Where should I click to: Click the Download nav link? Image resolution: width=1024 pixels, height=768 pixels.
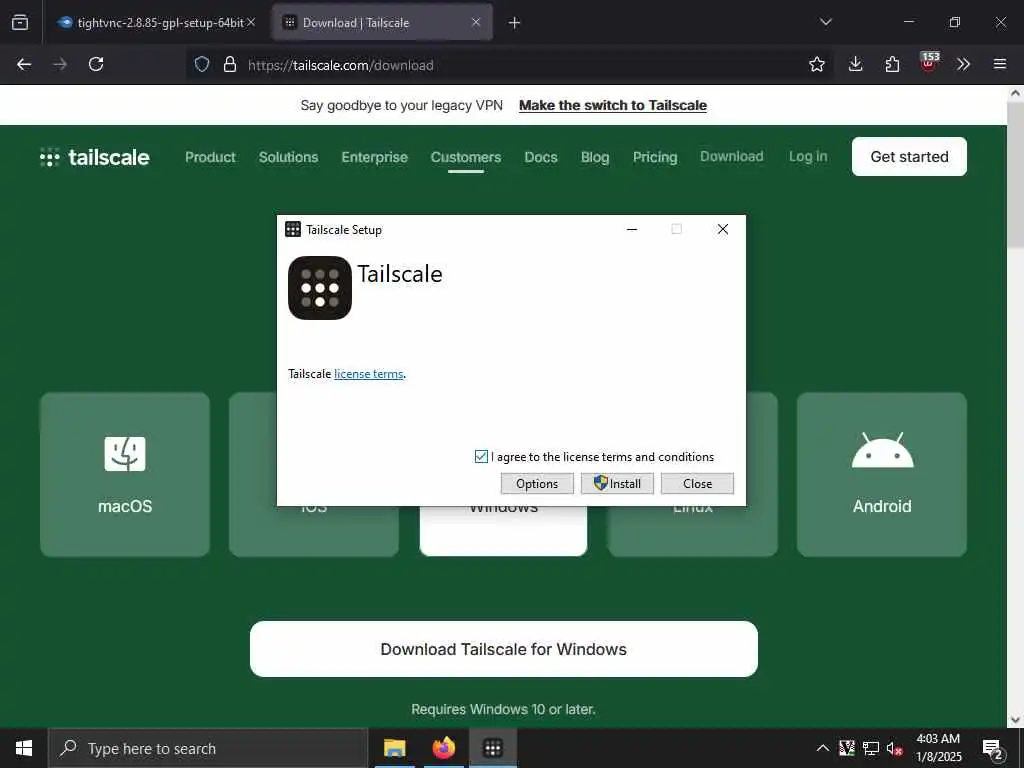731,156
